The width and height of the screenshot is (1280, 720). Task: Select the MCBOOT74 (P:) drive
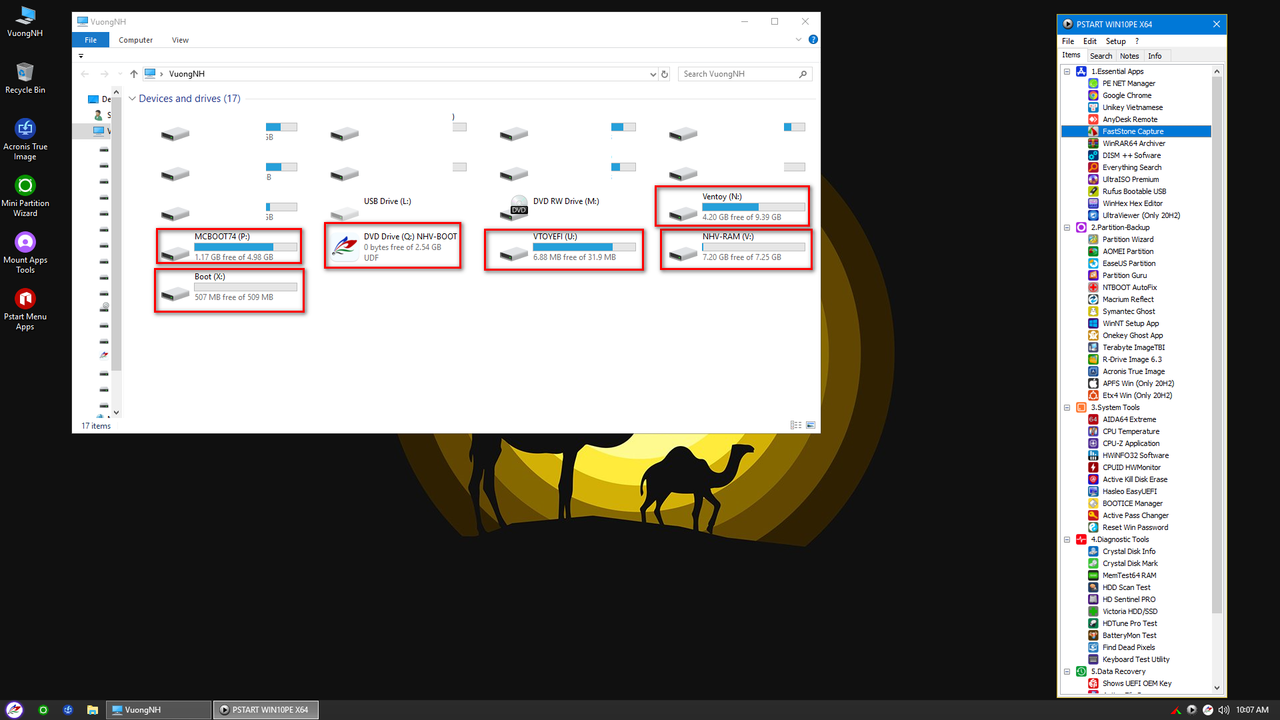(x=229, y=247)
